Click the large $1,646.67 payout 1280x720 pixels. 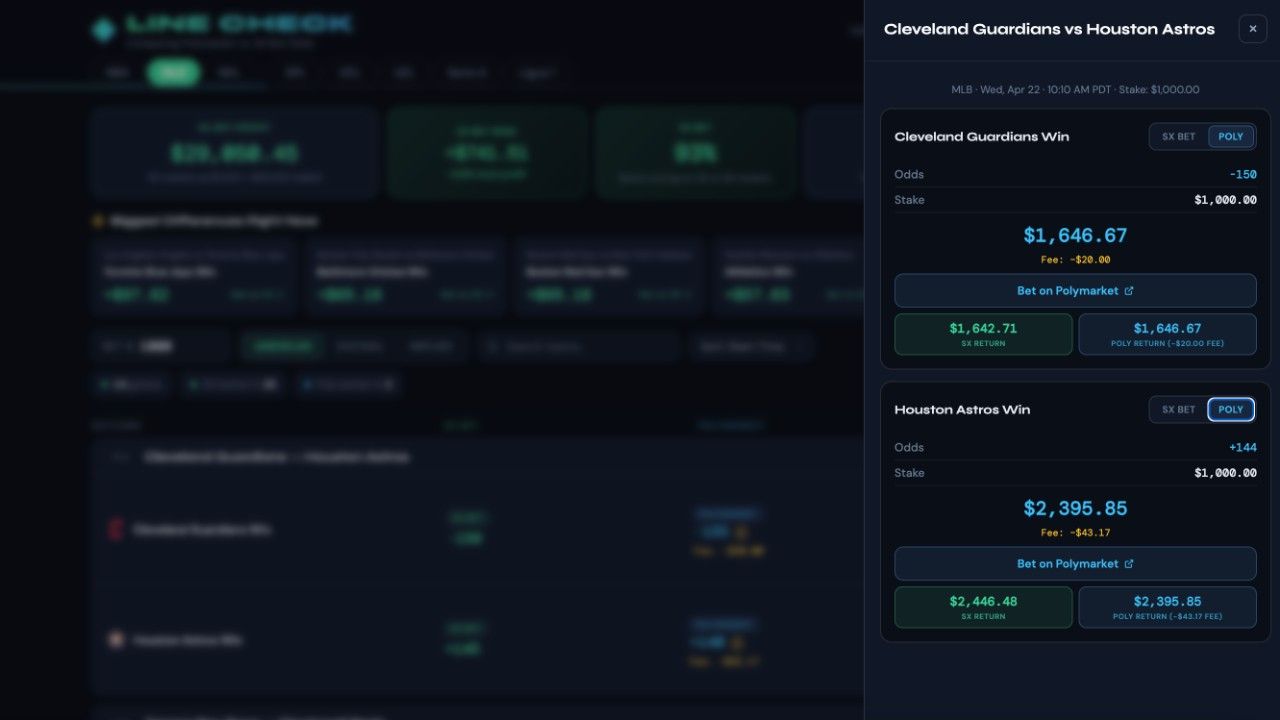click(1075, 236)
